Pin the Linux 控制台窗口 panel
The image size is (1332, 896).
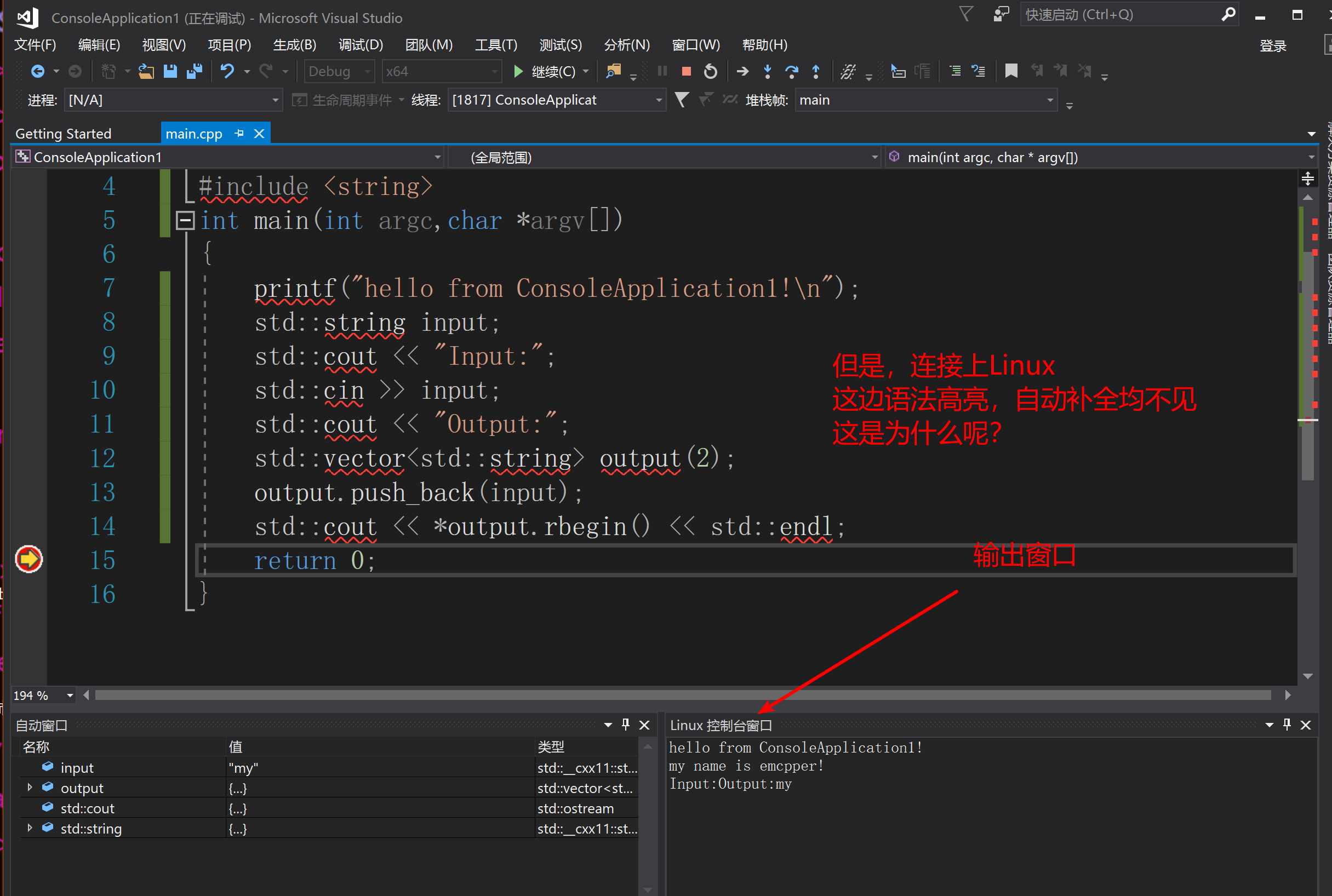point(1287,725)
